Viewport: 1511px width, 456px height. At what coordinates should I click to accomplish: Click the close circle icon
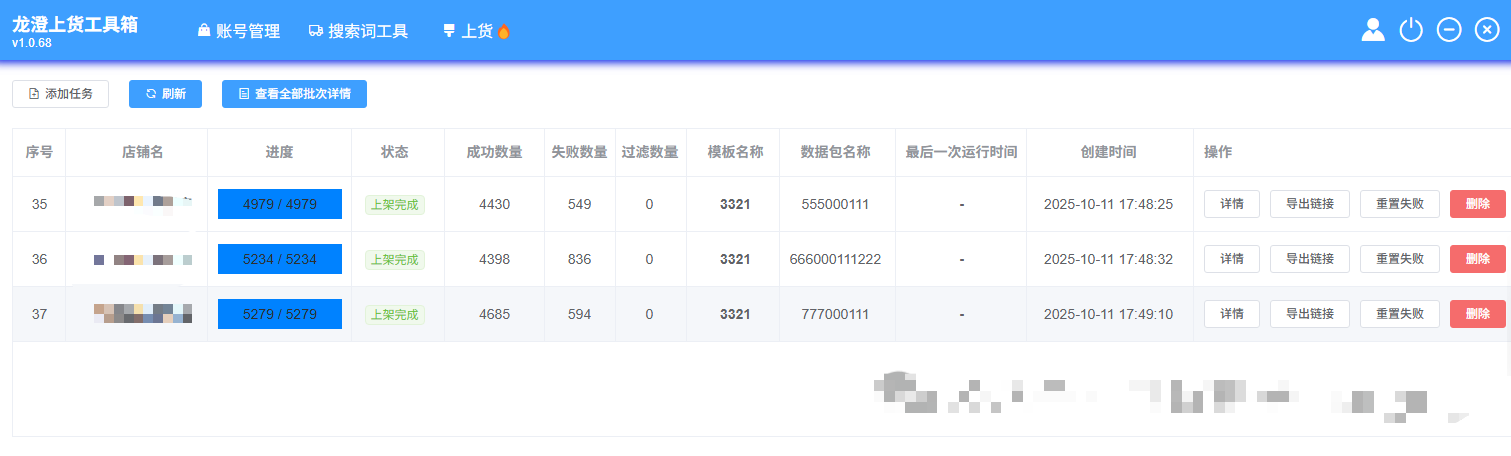coord(1487,30)
